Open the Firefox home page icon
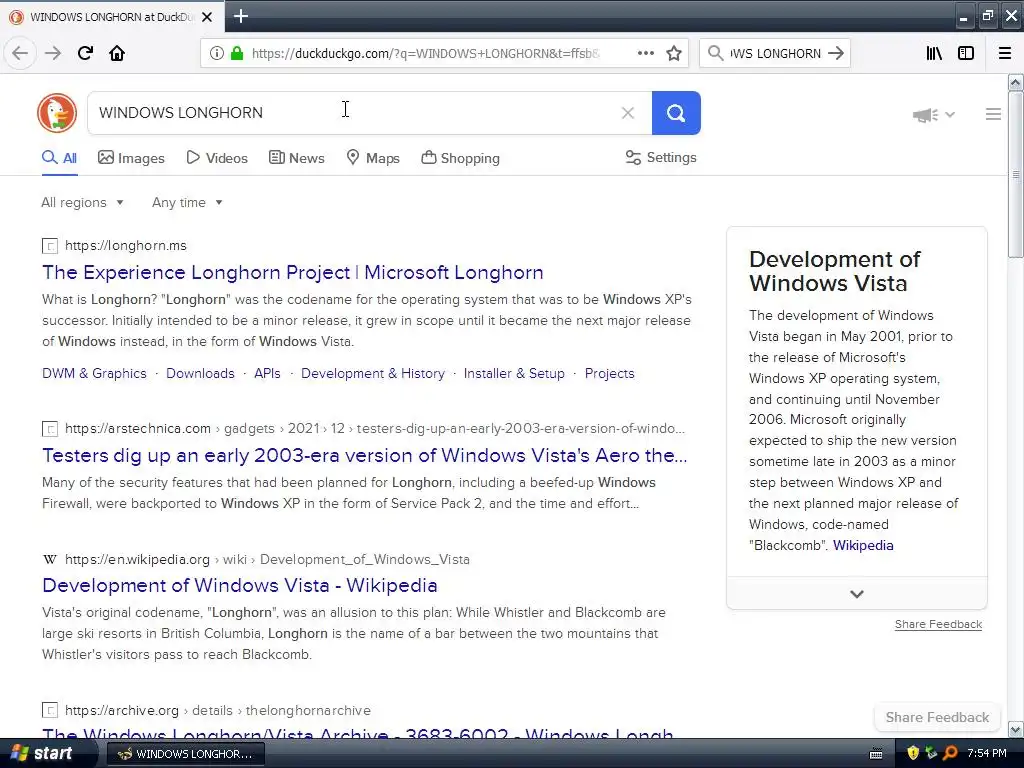This screenshot has width=1024, height=768. (x=117, y=53)
